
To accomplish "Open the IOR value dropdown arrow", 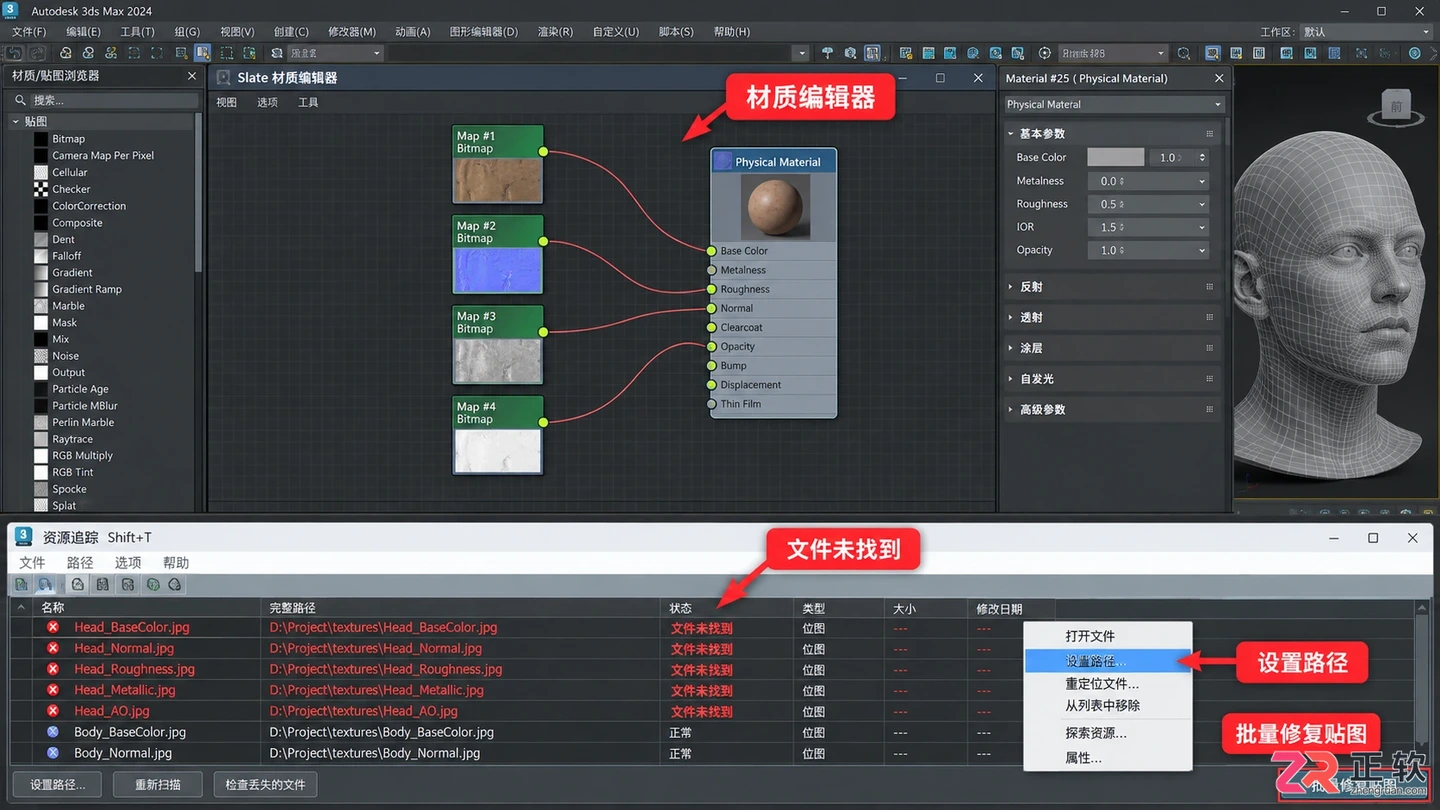I will pos(1201,227).
